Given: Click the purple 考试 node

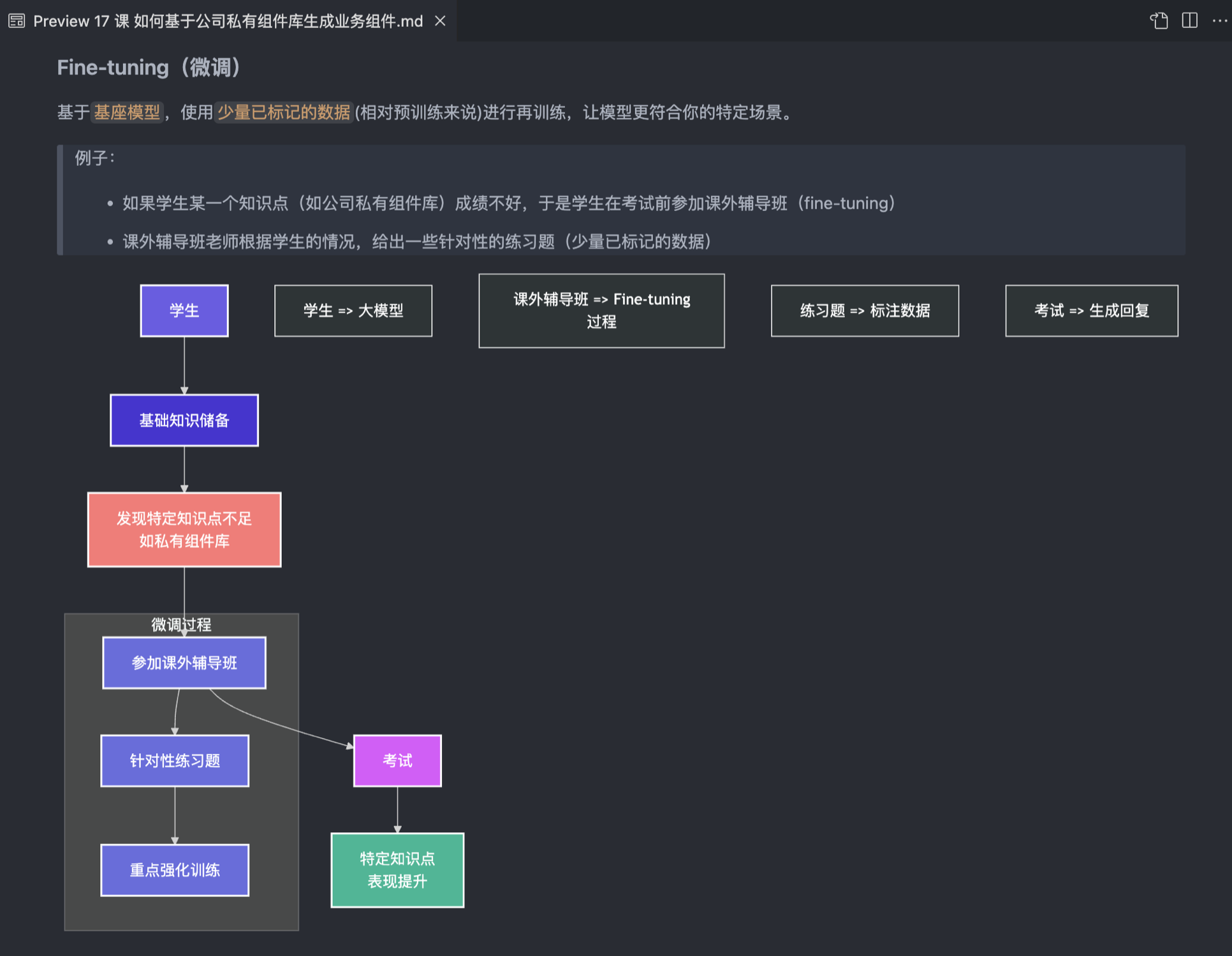Looking at the screenshot, I should click(x=397, y=760).
